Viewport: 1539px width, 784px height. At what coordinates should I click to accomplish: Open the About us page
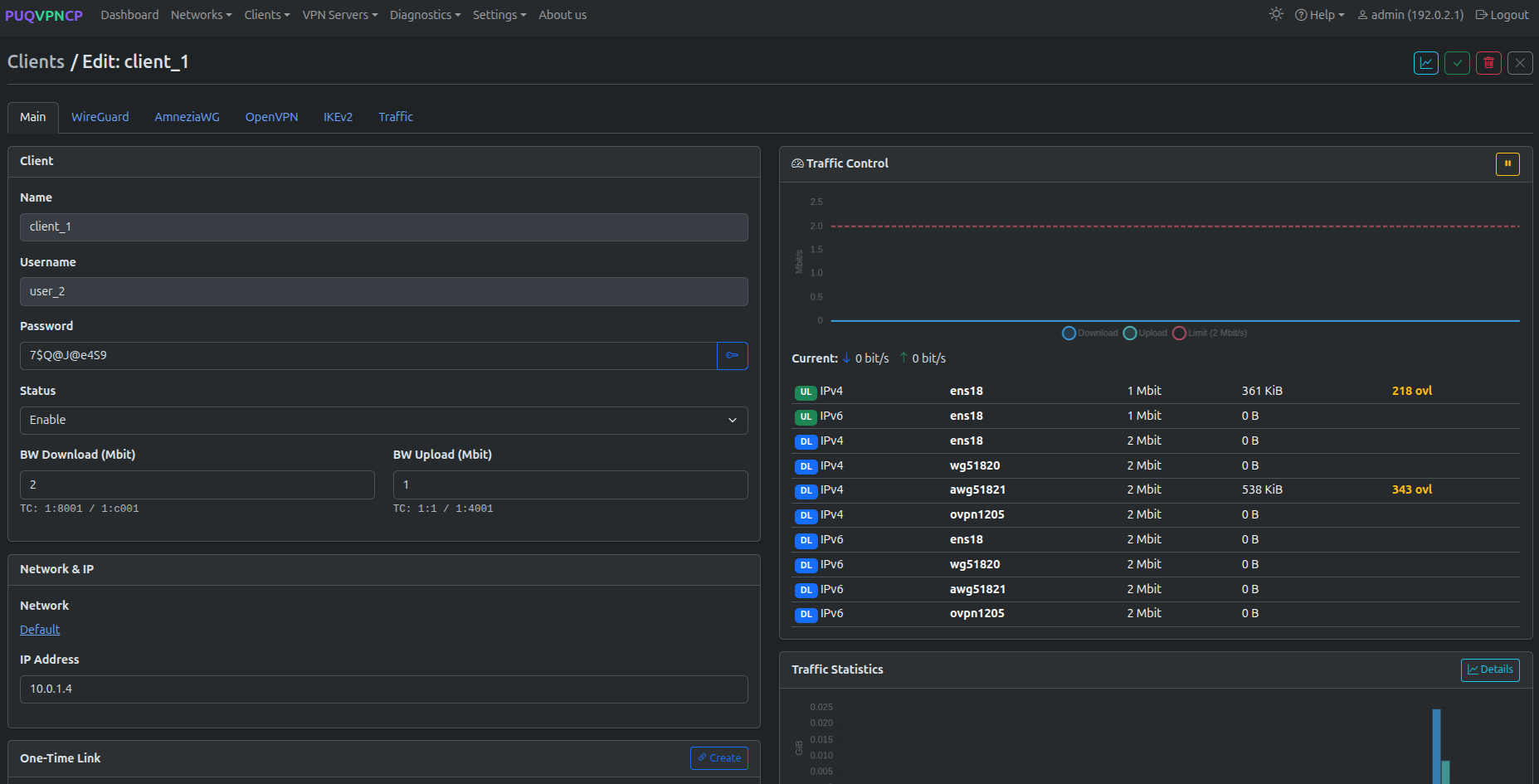pyautogui.click(x=563, y=15)
